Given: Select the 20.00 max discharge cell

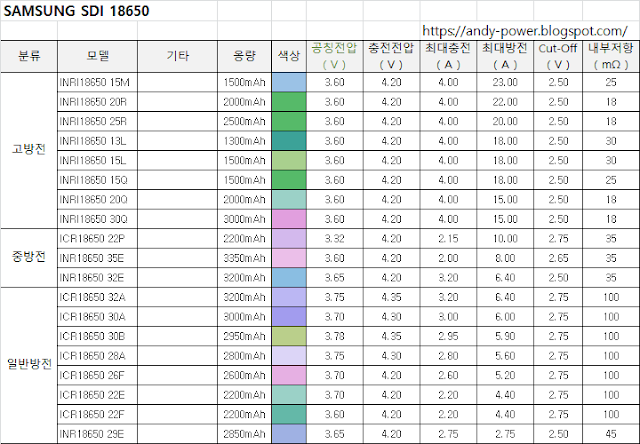Looking at the screenshot, I should pyautogui.click(x=505, y=121).
